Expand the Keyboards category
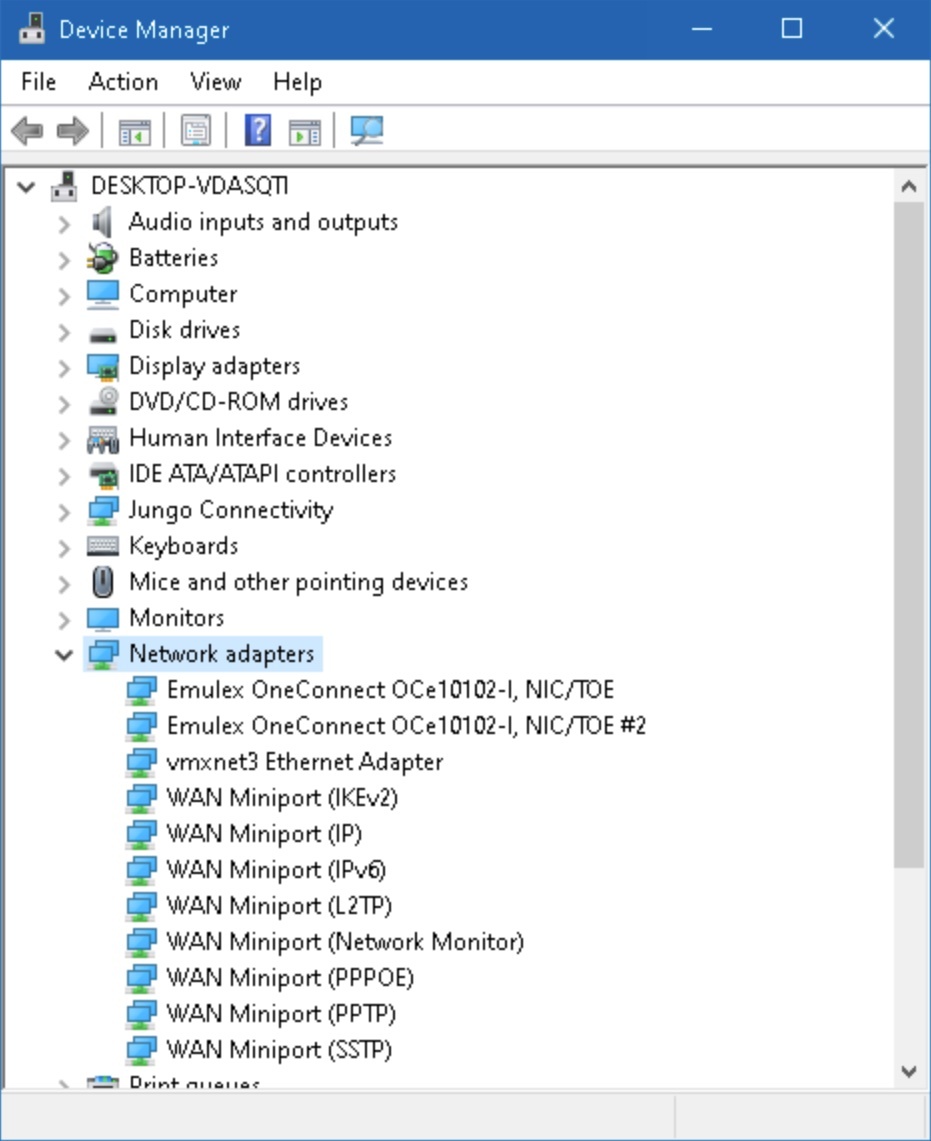Viewport: 931px width, 1141px height. click(x=64, y=547)
